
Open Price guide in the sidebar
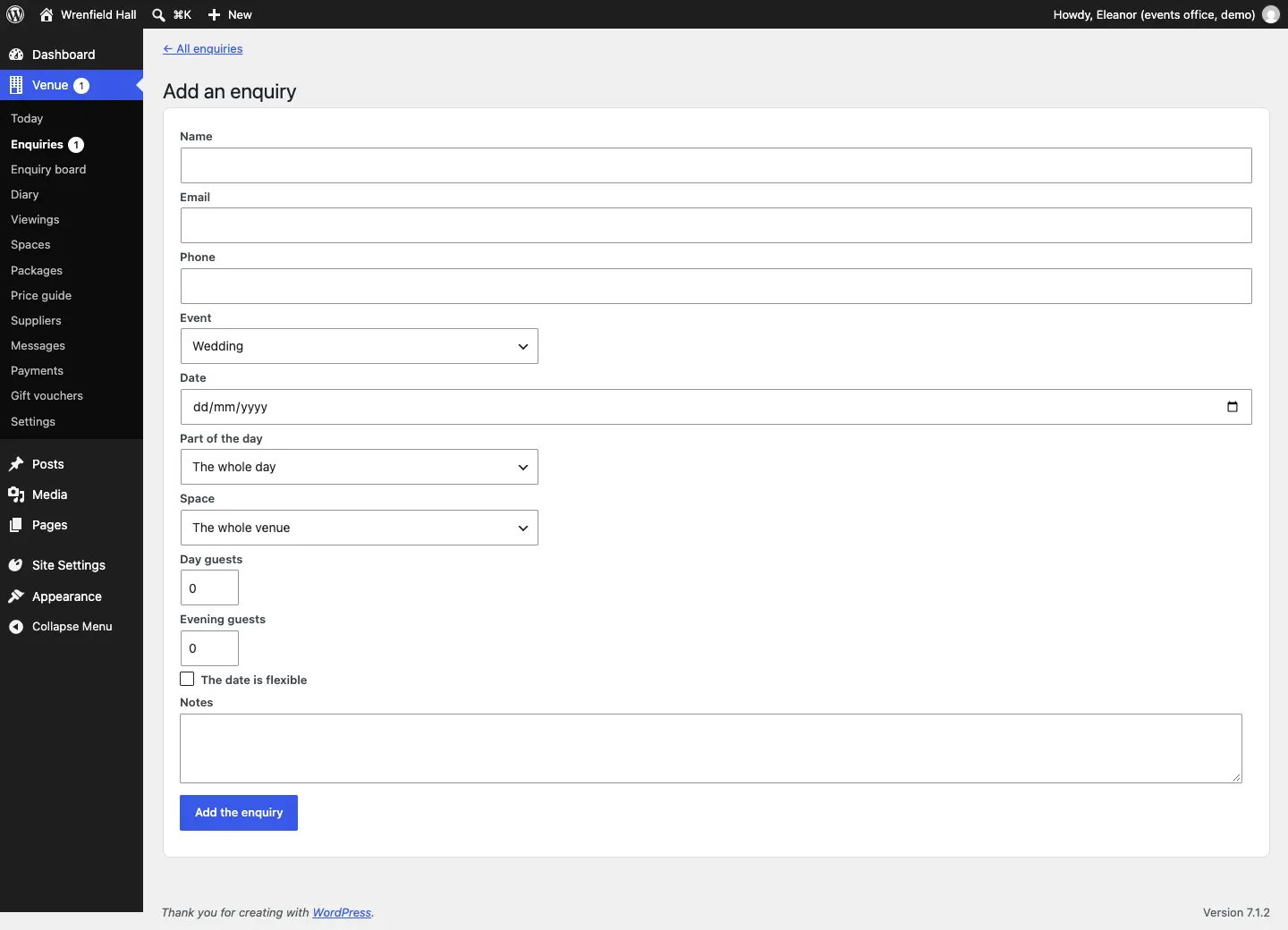(41, 296)
